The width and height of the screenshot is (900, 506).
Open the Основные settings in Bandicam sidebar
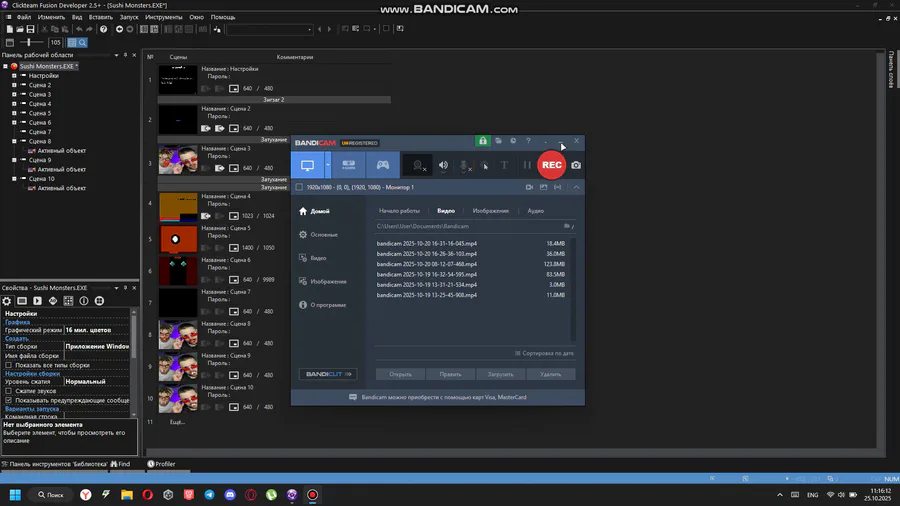point(319,235)
